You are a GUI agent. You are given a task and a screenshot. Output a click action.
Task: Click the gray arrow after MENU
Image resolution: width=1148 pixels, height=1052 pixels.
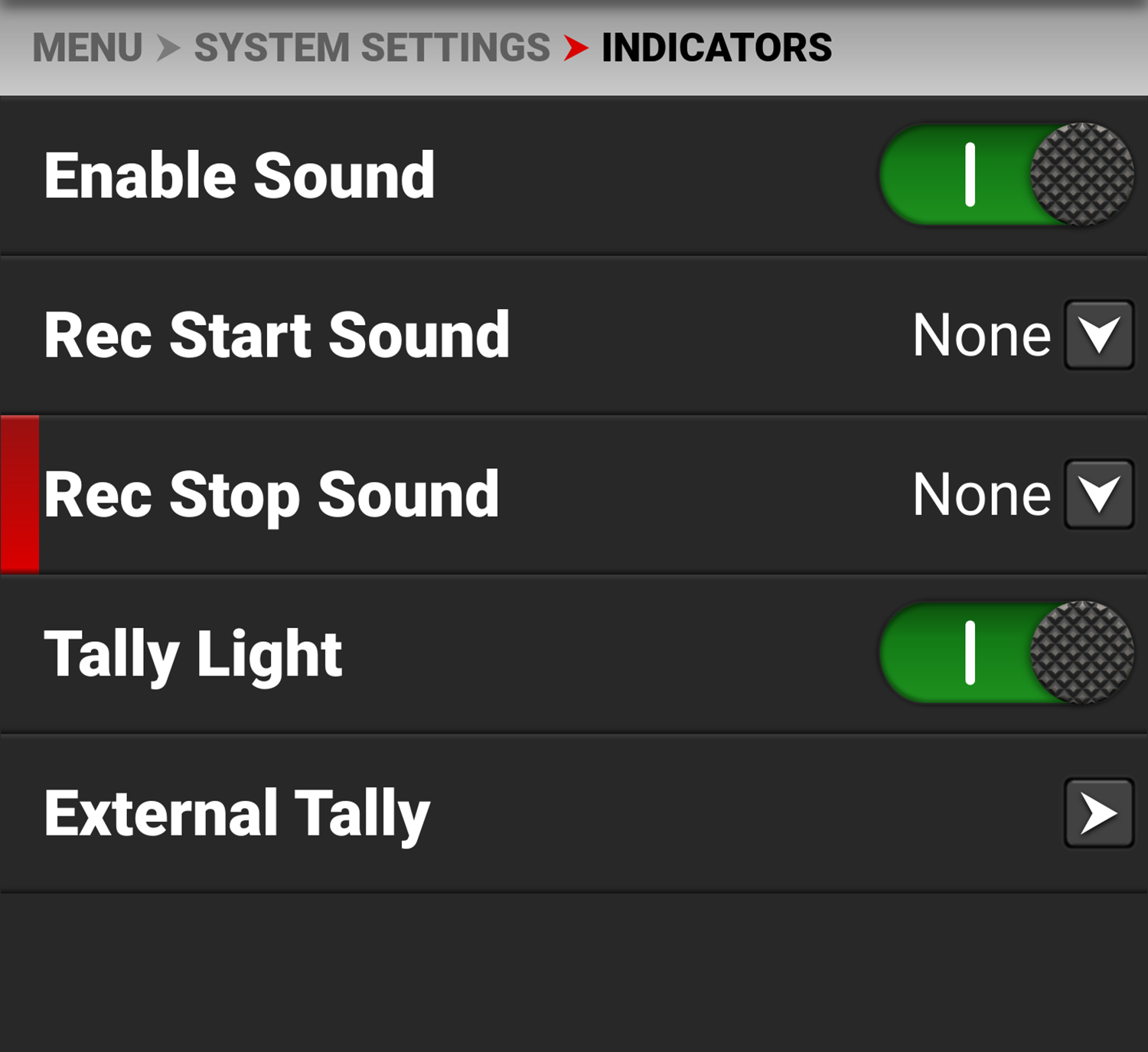(x=168, y=48)
